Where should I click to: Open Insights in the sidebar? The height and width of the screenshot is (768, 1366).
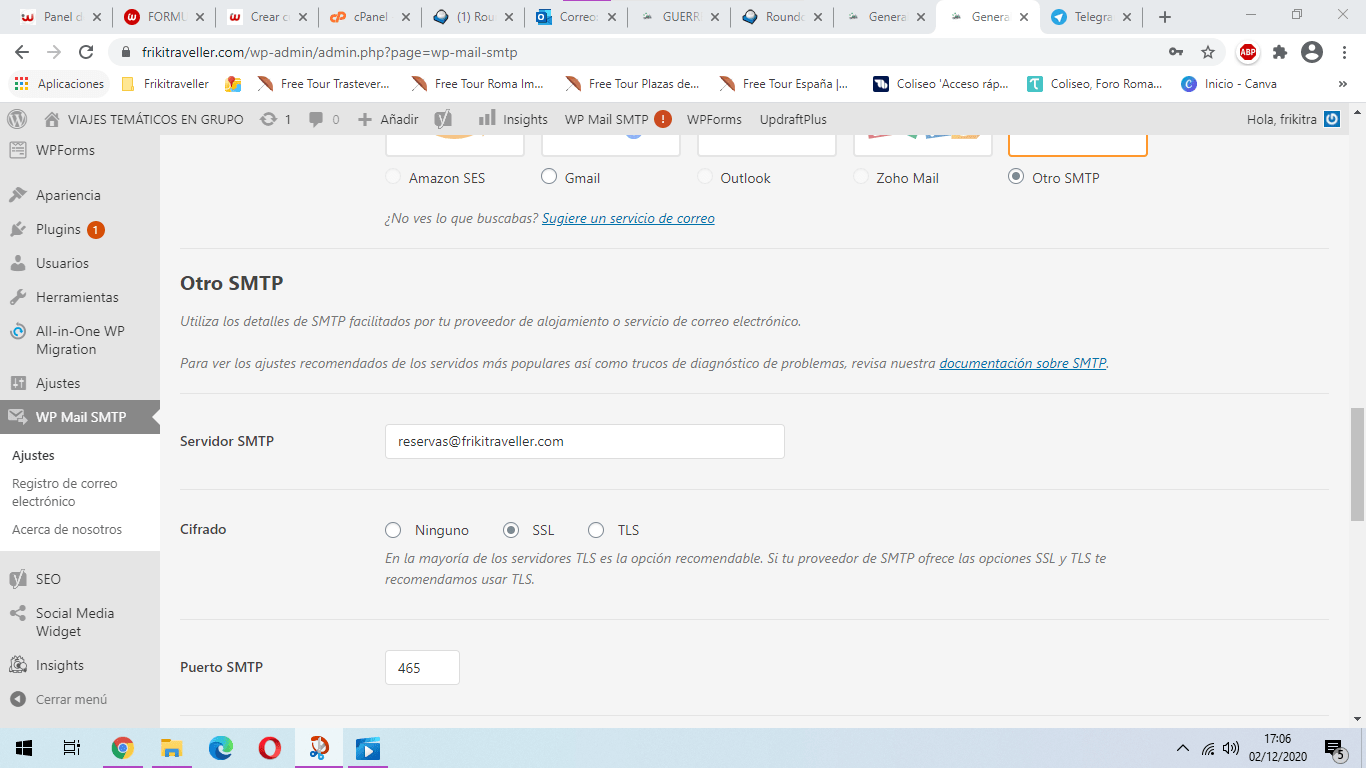coord(80,665)
